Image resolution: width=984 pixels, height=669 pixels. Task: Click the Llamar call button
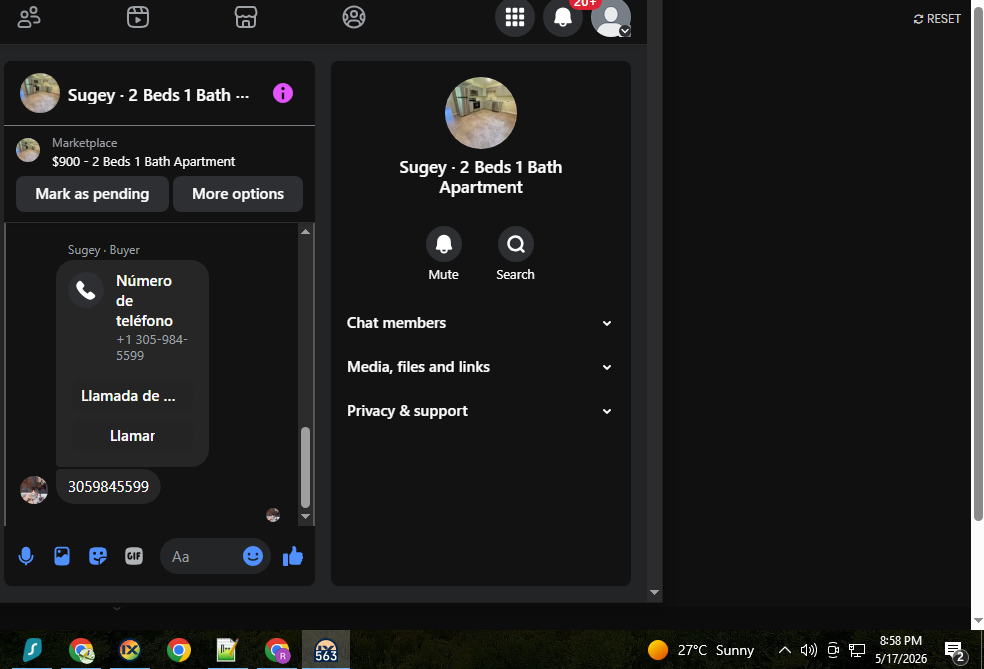(x=132, y=436)
